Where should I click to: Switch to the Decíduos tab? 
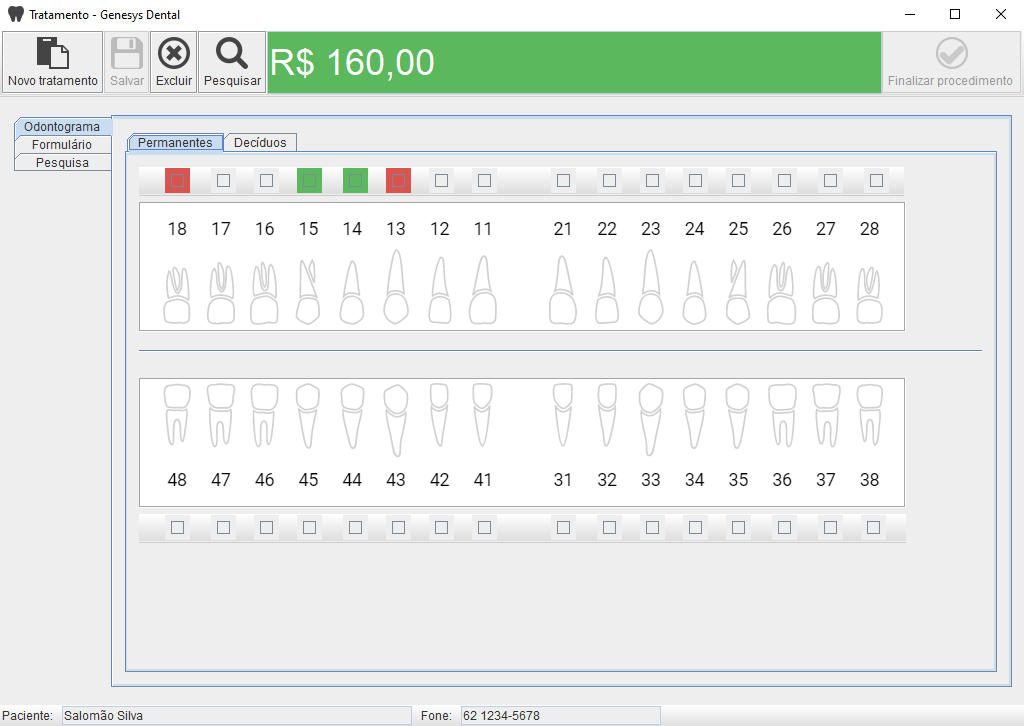click(260, 143)
